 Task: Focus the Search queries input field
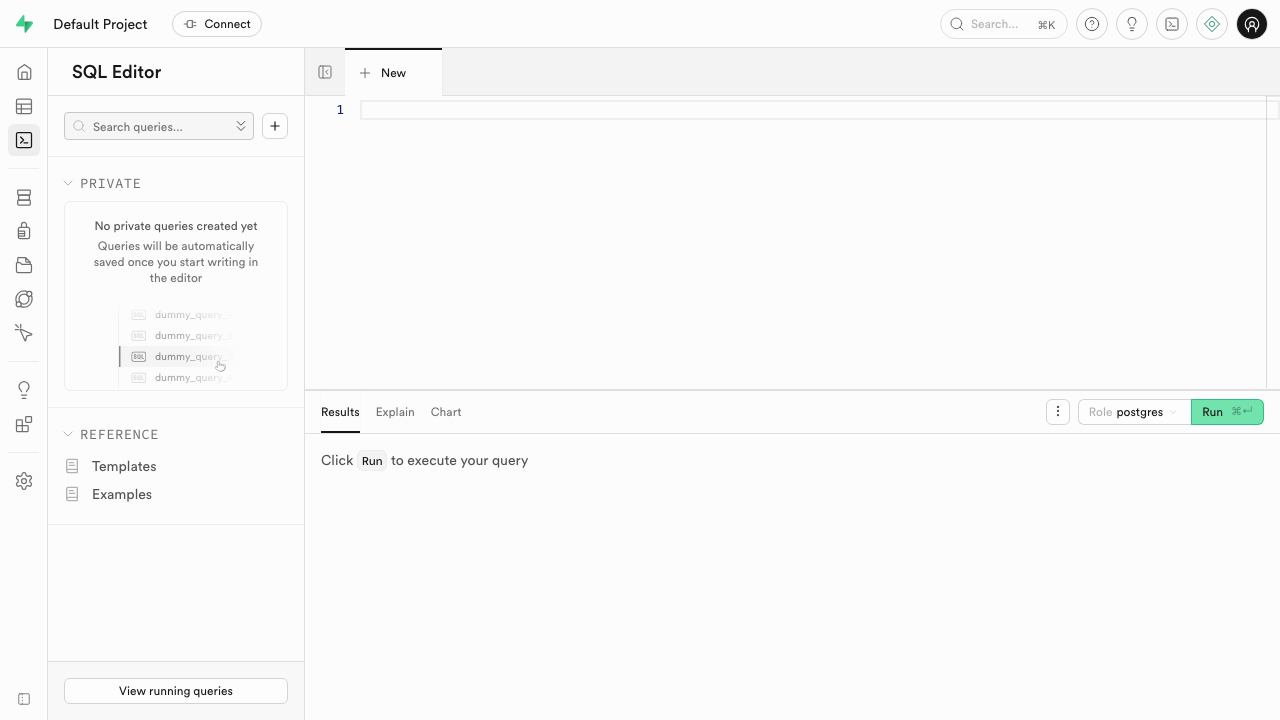coord(159,126)
